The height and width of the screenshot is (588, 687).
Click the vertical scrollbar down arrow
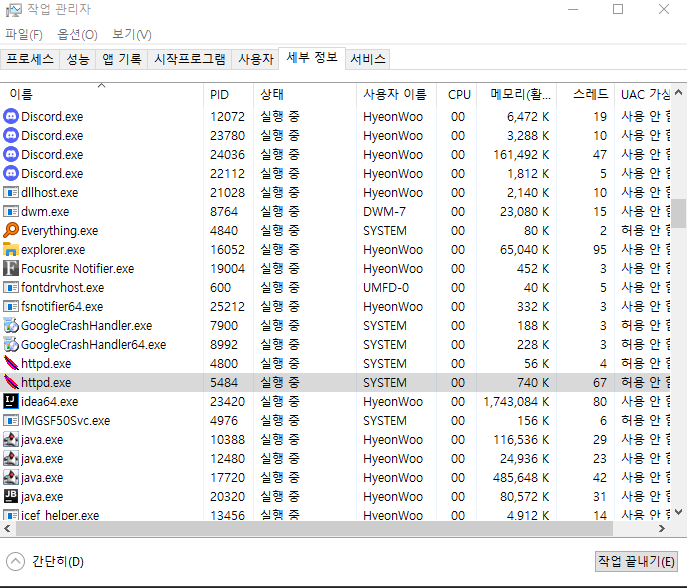point(679,511)
